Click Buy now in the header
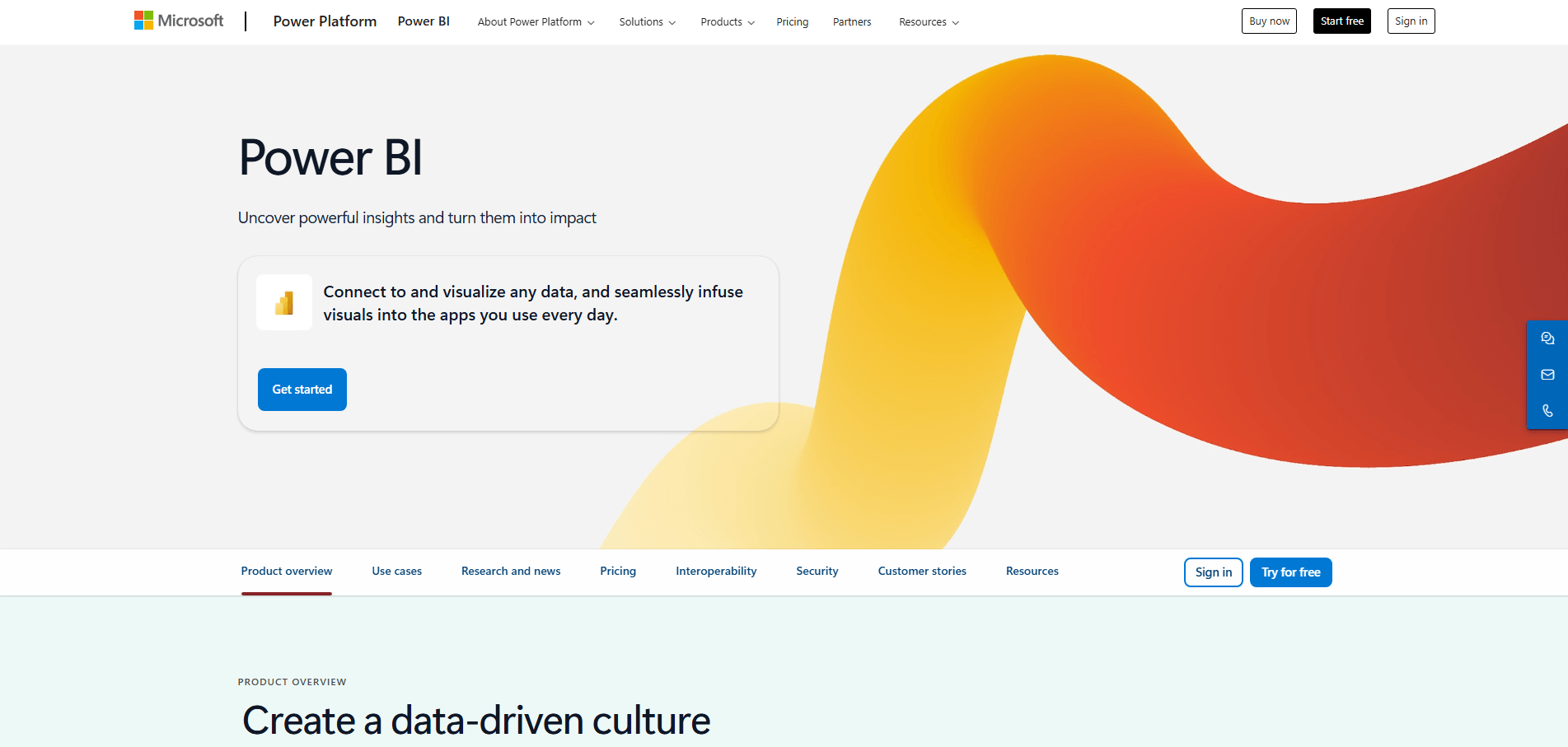The height and width of the screenshot is (747, 1568). tap(1269, 21)
